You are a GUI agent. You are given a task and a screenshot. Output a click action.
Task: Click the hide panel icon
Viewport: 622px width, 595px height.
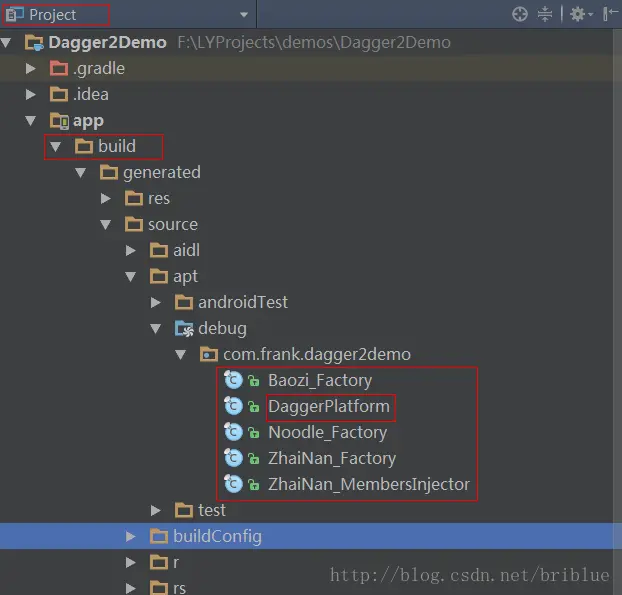[x=610, y=14]
